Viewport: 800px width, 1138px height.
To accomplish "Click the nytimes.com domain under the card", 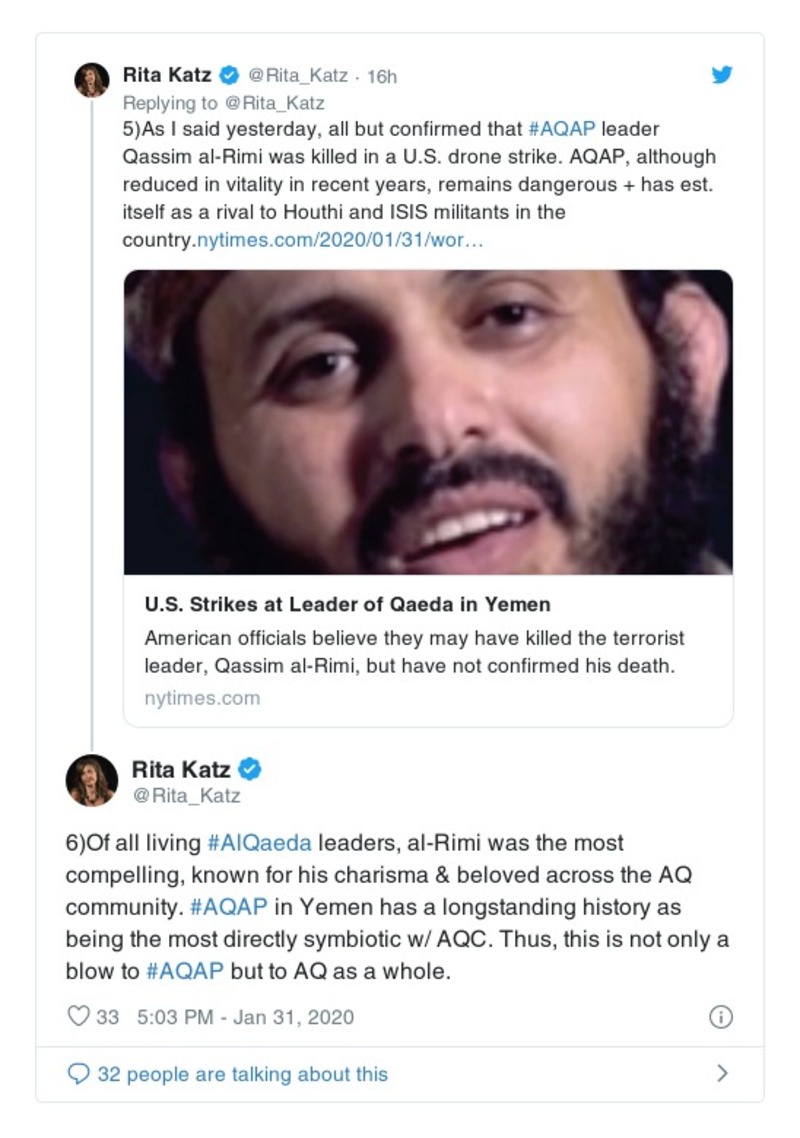I will (202, 699).
